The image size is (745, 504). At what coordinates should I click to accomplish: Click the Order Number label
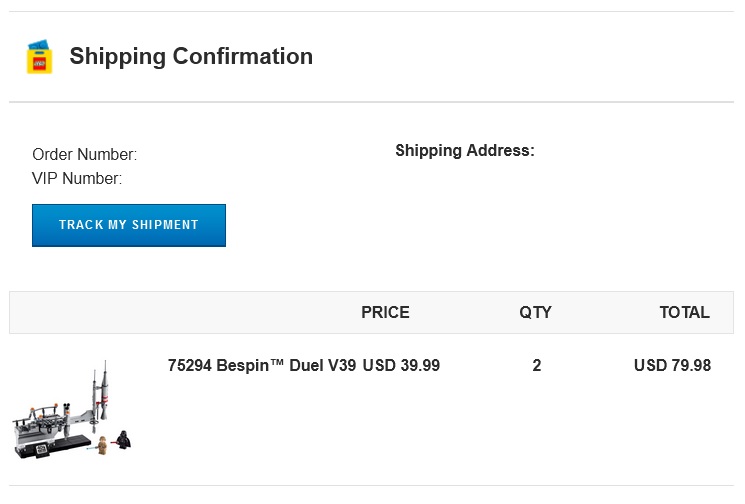click(x=85, y=154)
